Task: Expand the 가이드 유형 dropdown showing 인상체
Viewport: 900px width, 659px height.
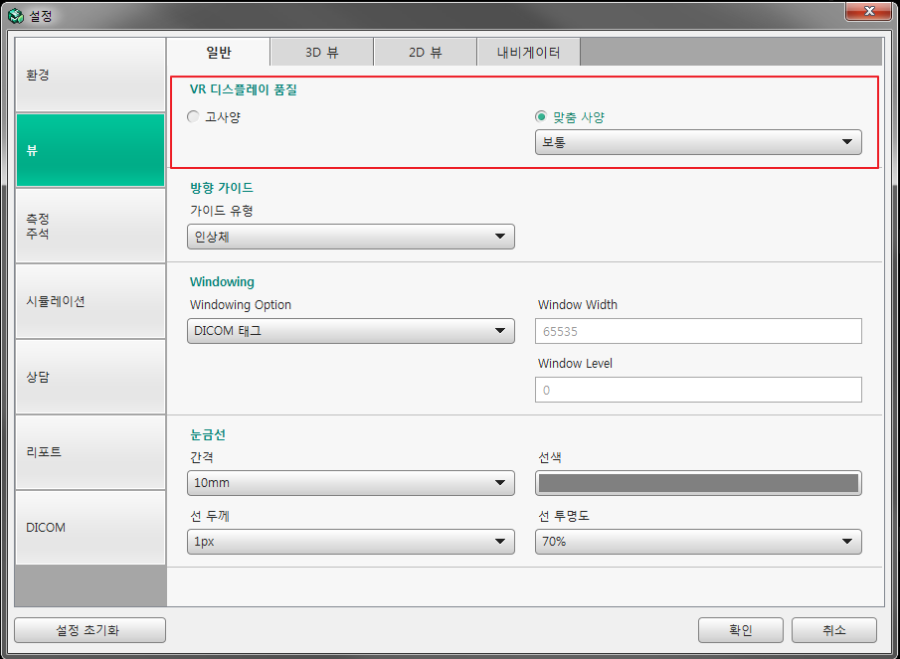Action: coord(350,236)
